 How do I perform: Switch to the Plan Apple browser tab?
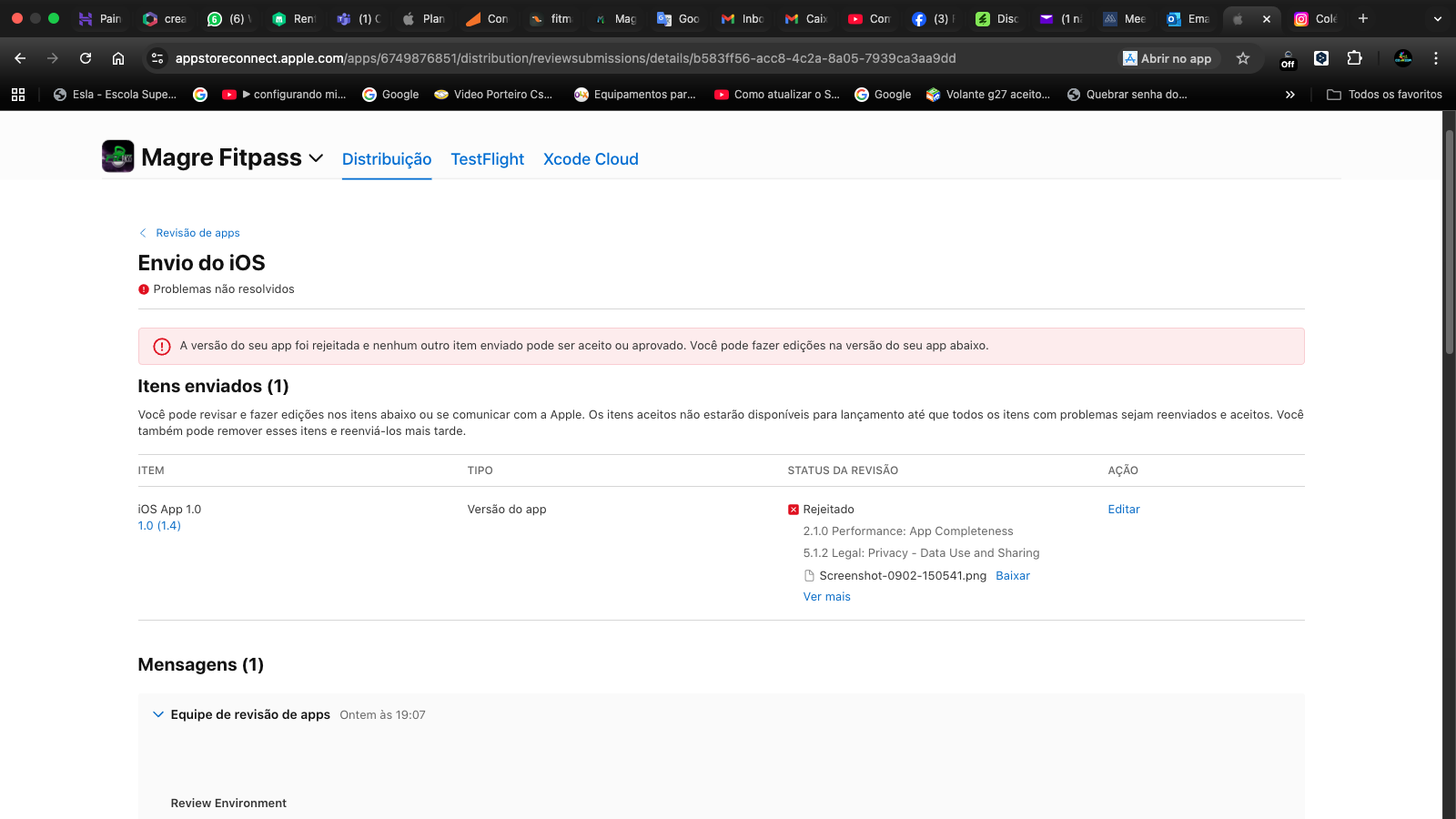click(423, 19)
